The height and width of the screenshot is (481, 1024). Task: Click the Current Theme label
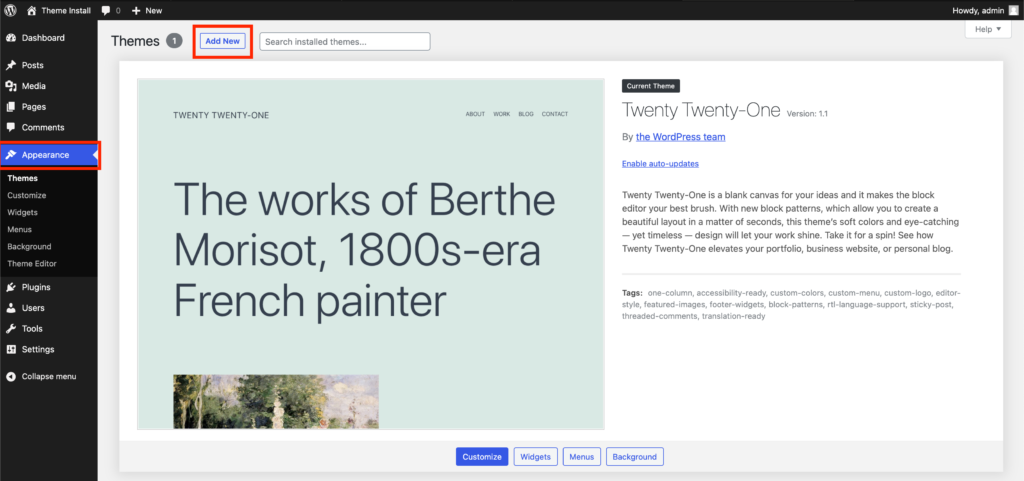pyautogui.click(x=651, y=85)
